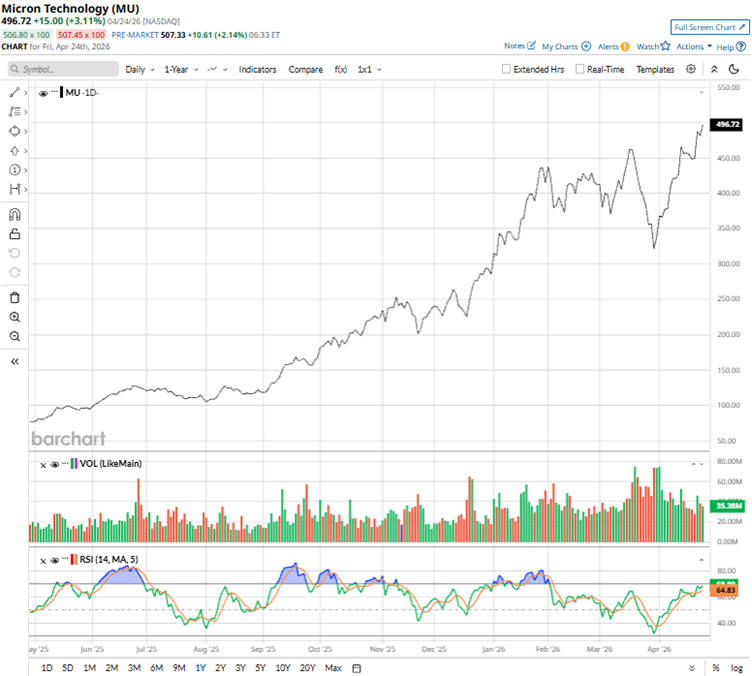Toggle the lock drawings icon
752x676 pixels.
(x=15, y=233)
